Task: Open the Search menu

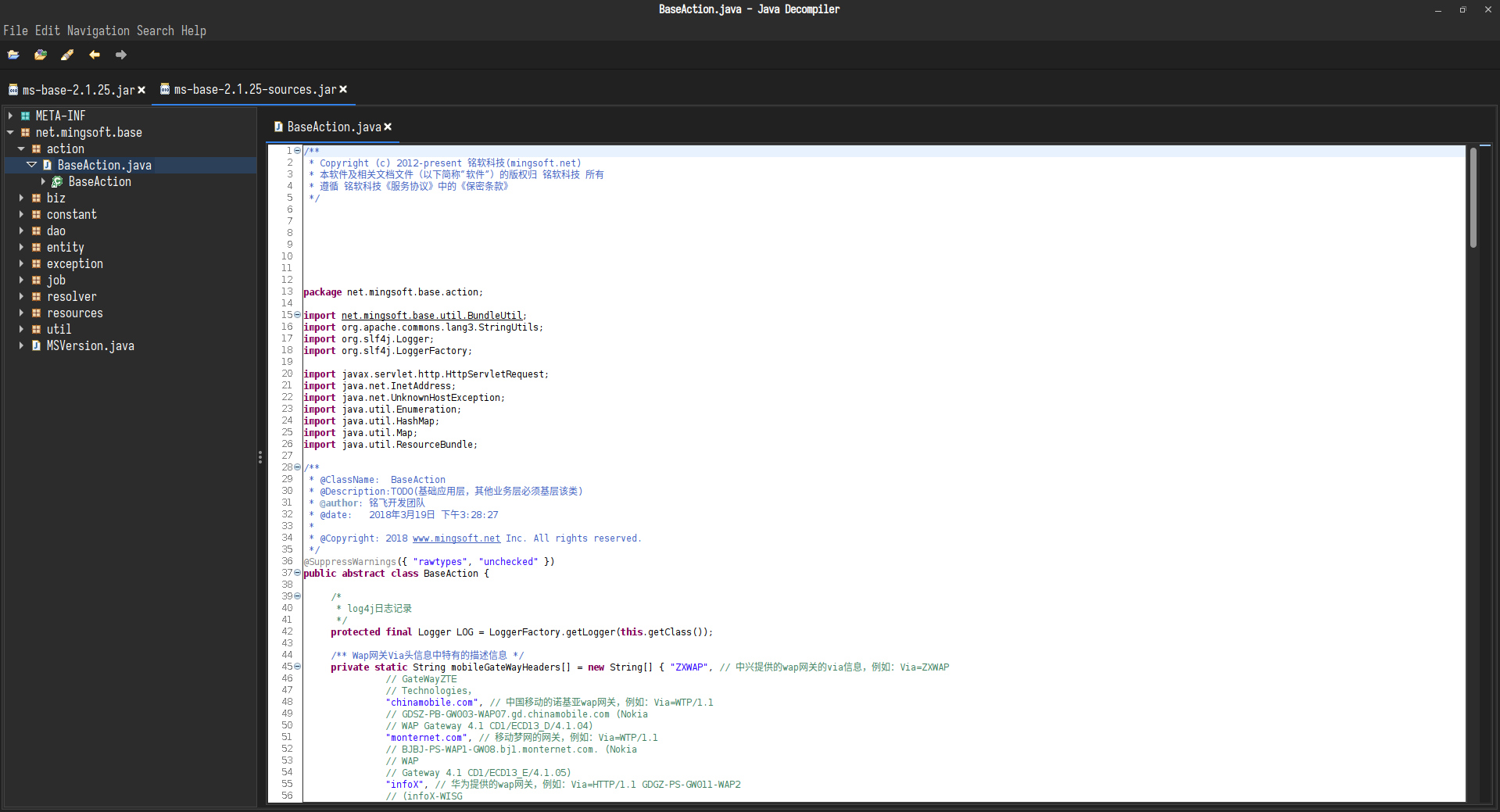Action: pyautogui.click(x=156, y=30)
